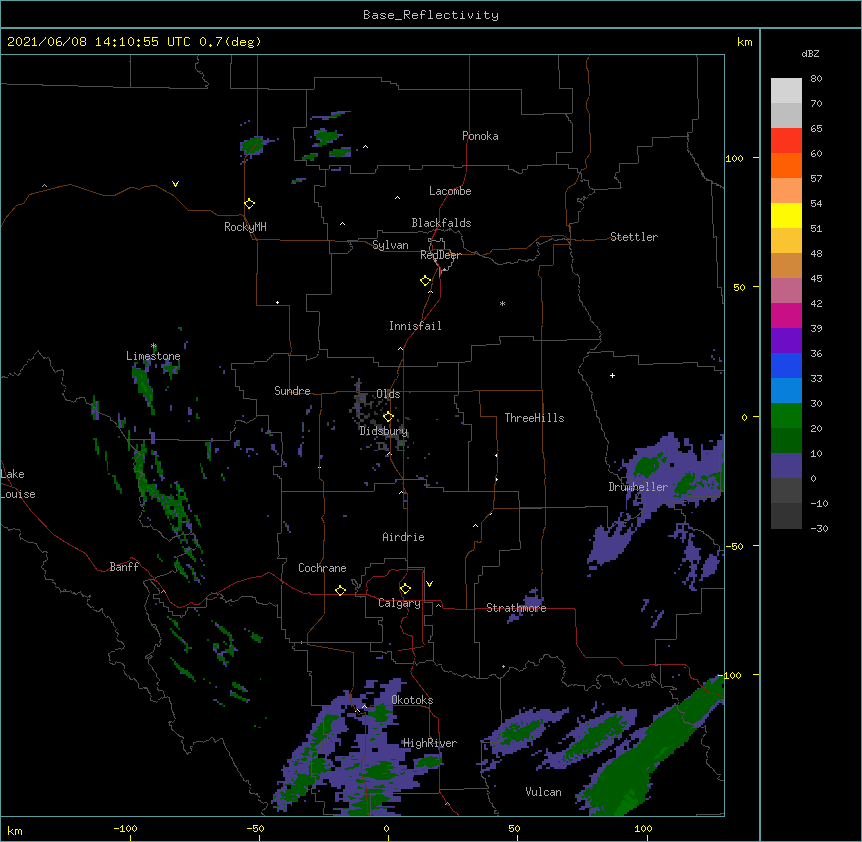Click the yellow diamond marker near Cochrane
Screen dimensions: 862x842
pyautogui.click(x=340, y=590)
